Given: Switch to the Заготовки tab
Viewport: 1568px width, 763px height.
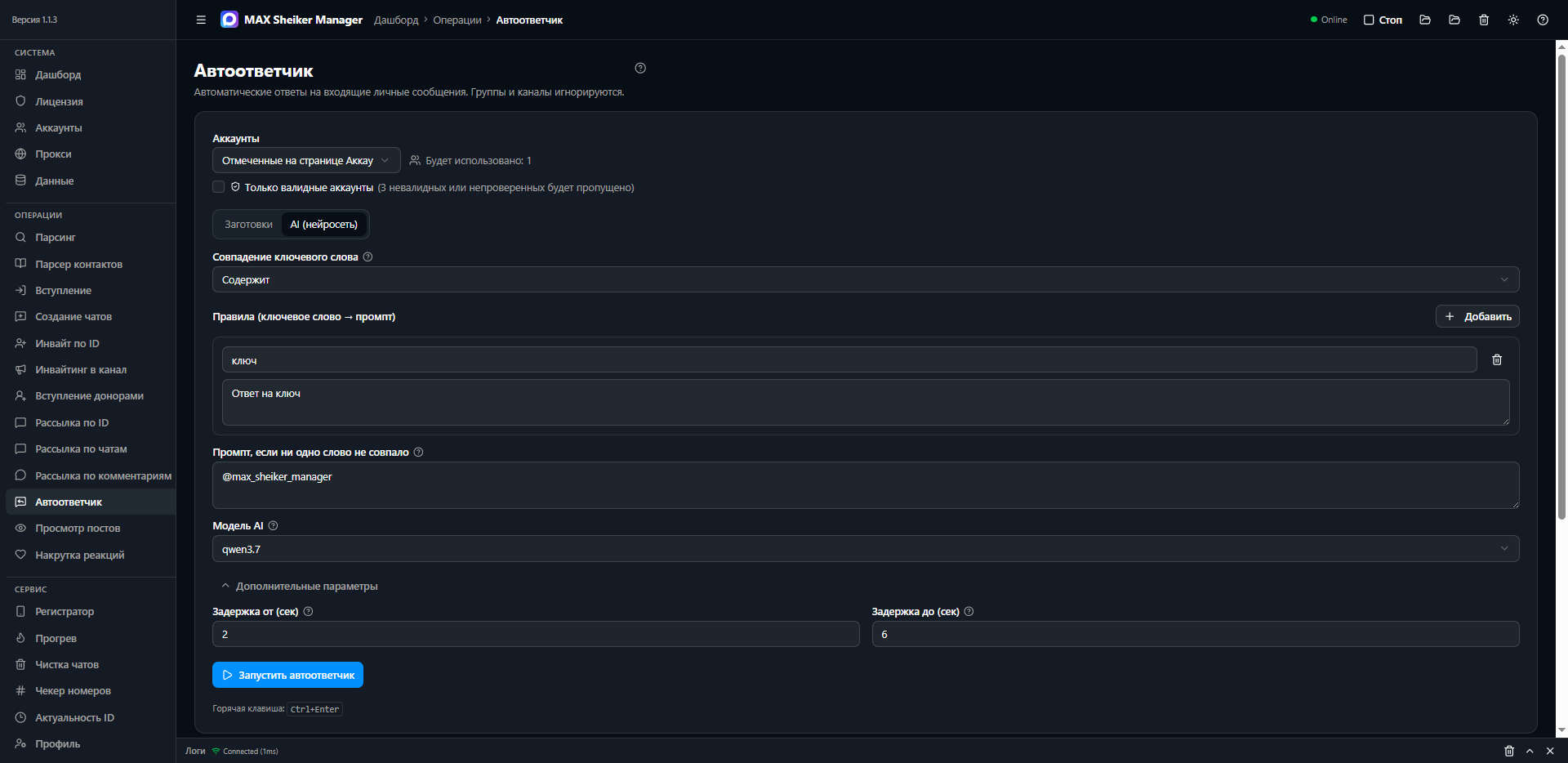Looking at the screenshot, I should coord(248,224).
